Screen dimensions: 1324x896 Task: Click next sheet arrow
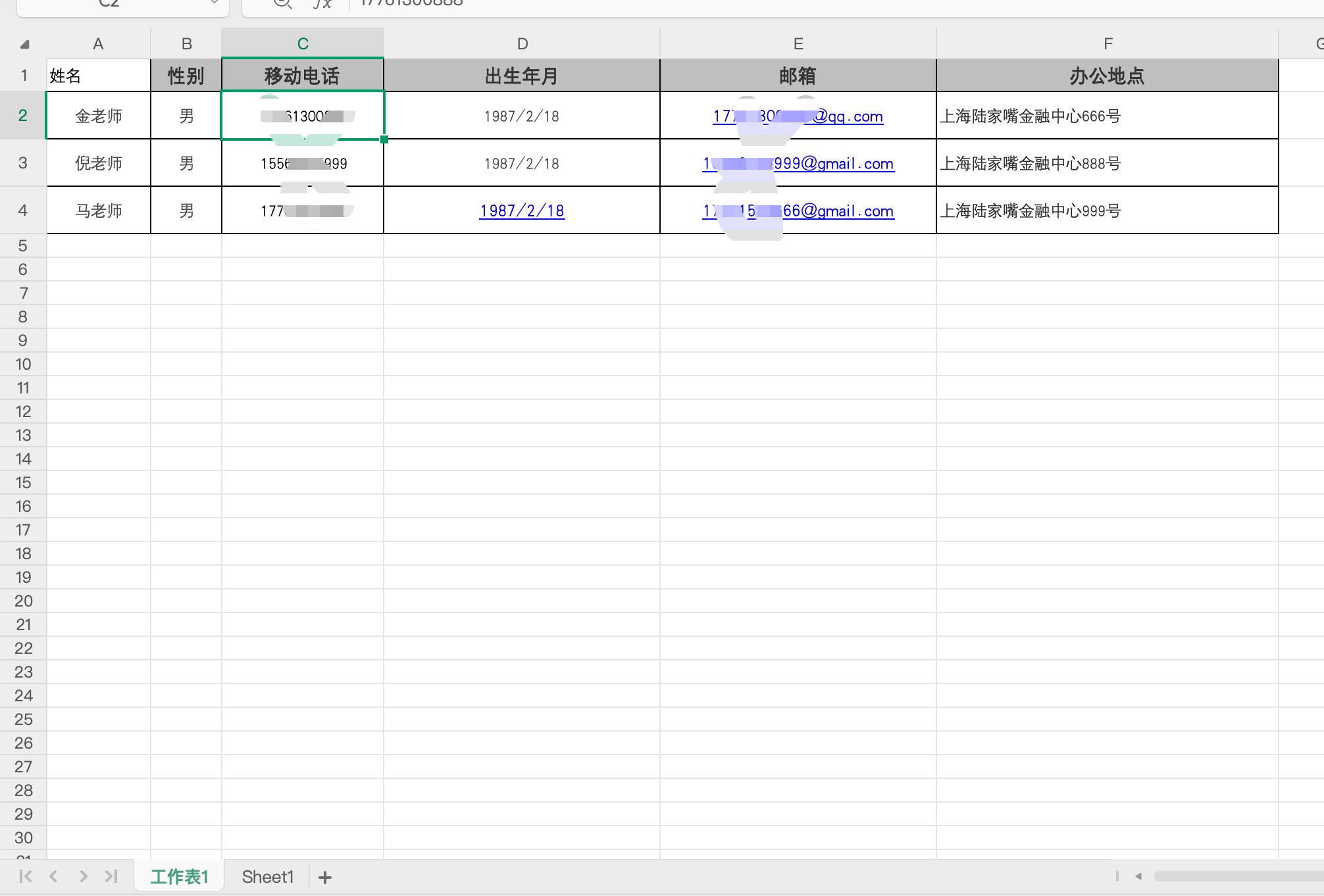click(83, 876)
